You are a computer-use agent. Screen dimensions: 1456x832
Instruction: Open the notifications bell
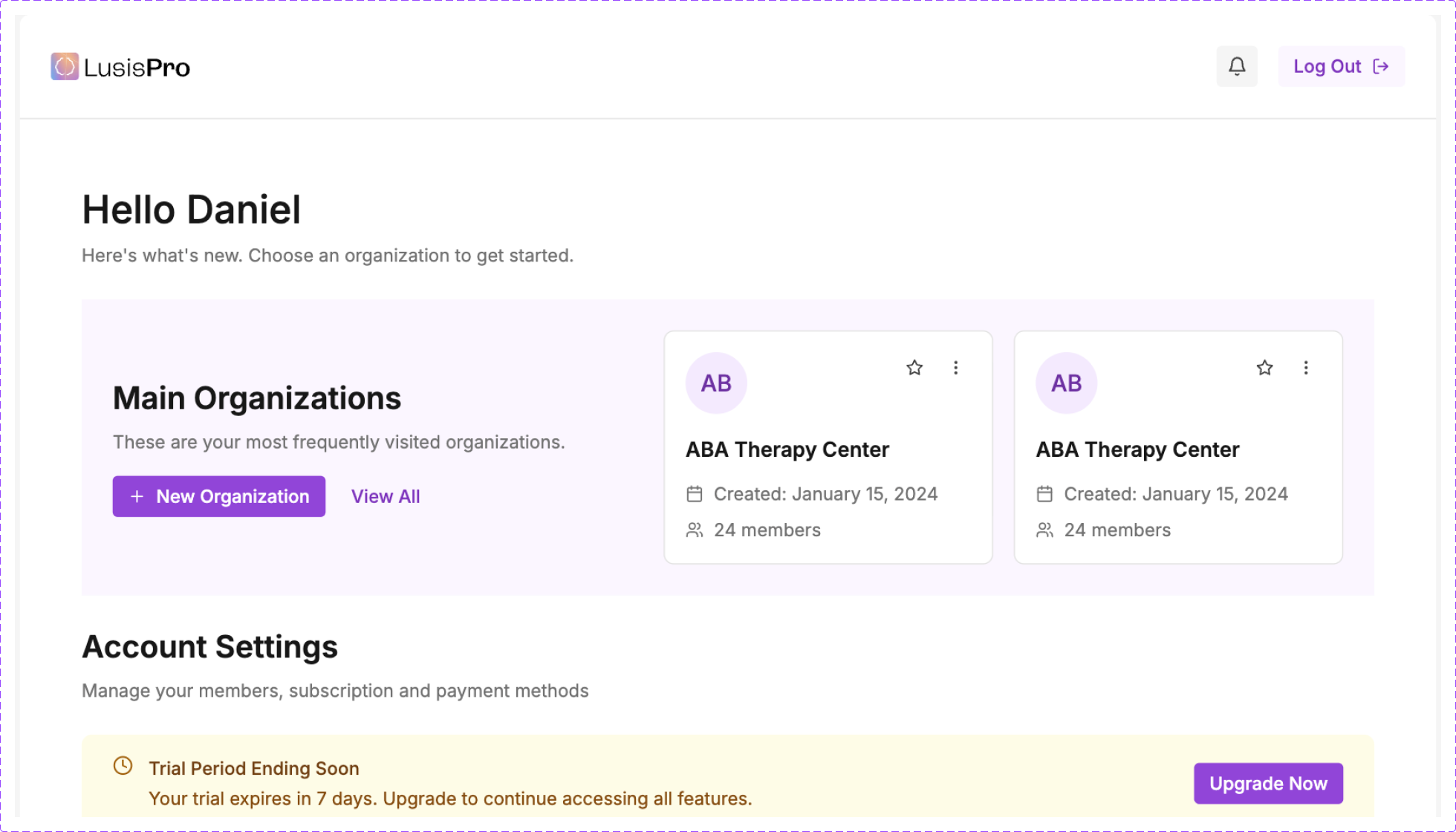[1237, 67]
